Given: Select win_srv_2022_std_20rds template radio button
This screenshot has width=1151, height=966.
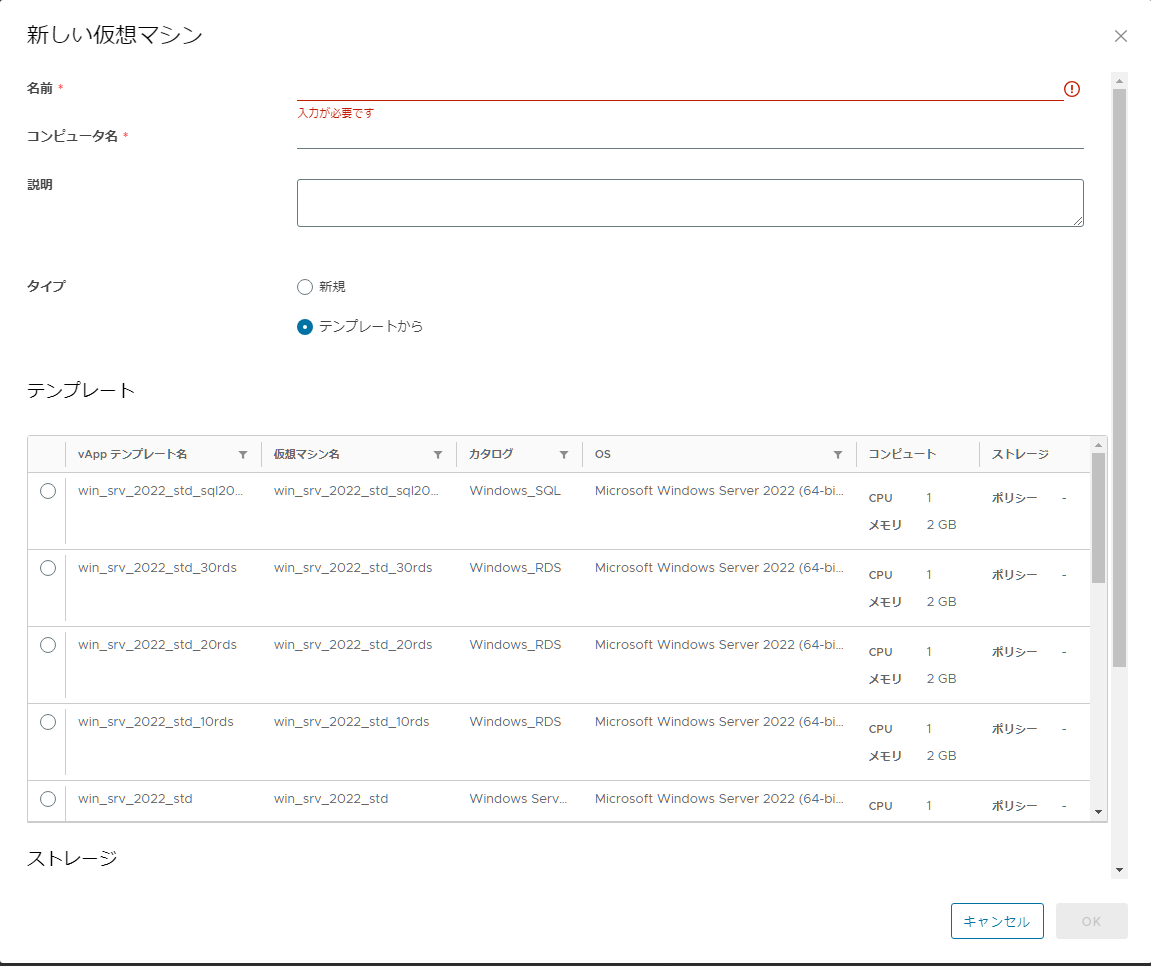Looking at the screenshot, I should click(x=48, y=645).
